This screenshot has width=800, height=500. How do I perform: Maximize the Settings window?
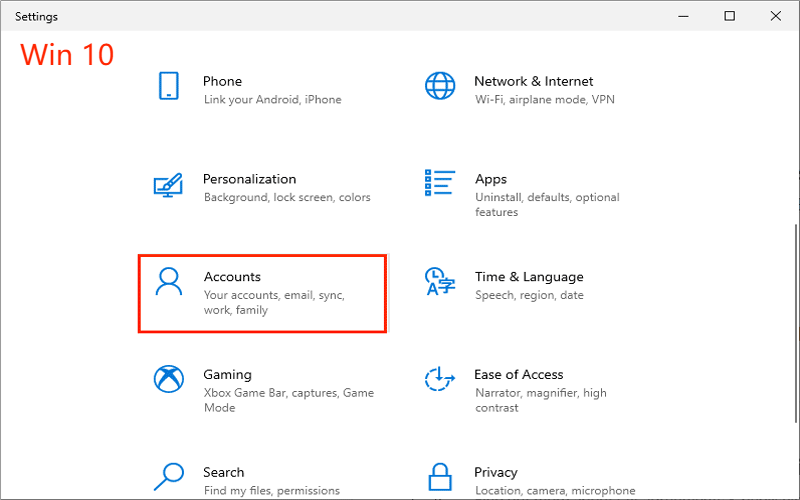(x=730, y=16)
